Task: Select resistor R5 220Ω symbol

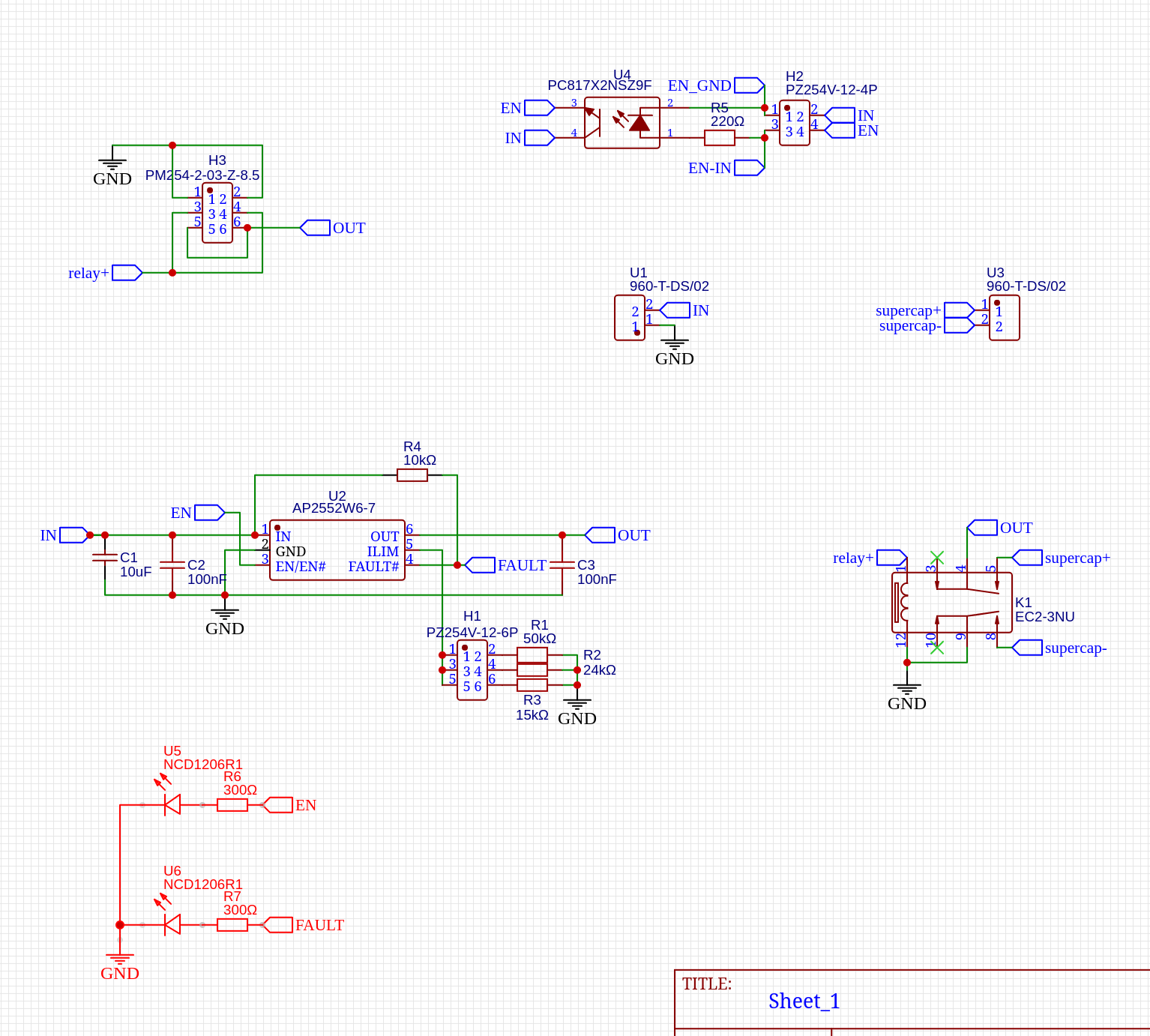Action: (x=720, y=138)
